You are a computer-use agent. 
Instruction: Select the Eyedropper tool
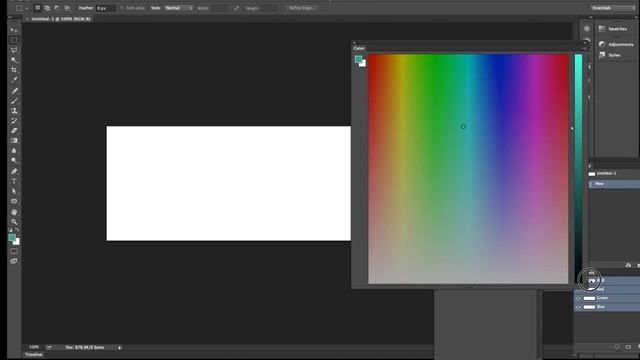pyautogui.click(x=14, y=80)
